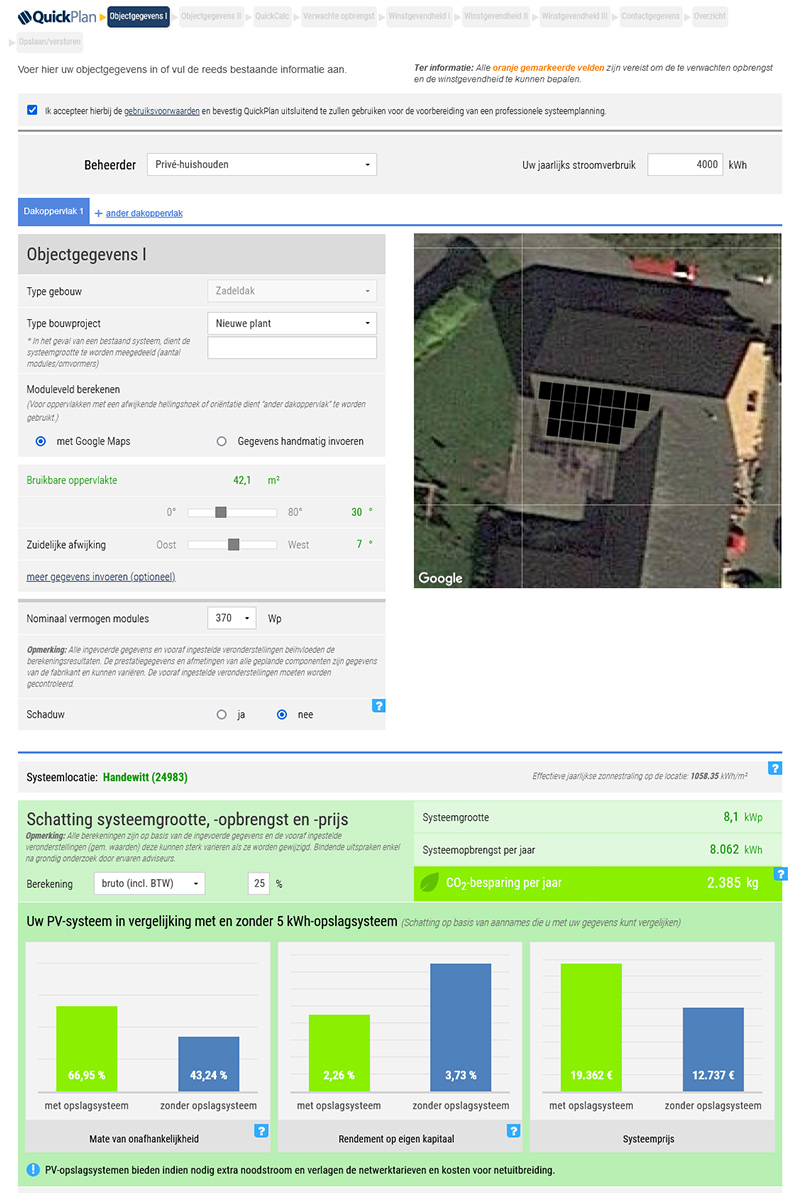This screenshot has width=800, height=1193.
Task: Click the existing system size input field
Action: (x=292, y=348)
